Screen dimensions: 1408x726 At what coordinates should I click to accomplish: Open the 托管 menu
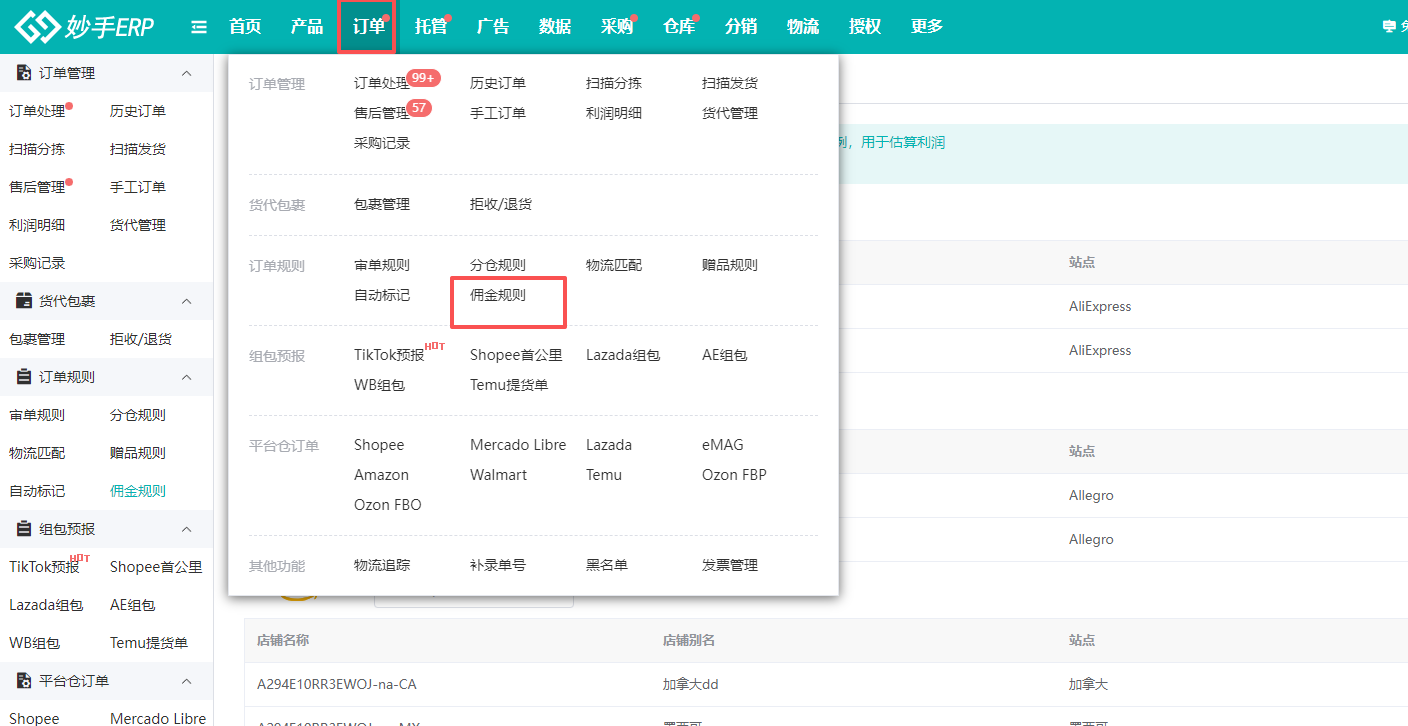pyautogui.click(x=429, y=27)
